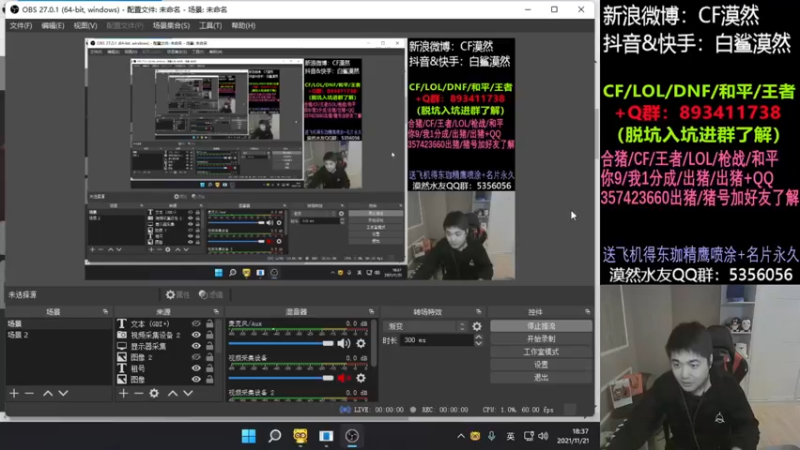Pop out the 转场特效 dock panel
Image resolution: width=800 pixels, height=450 pixels.
(x=479, y=311)
